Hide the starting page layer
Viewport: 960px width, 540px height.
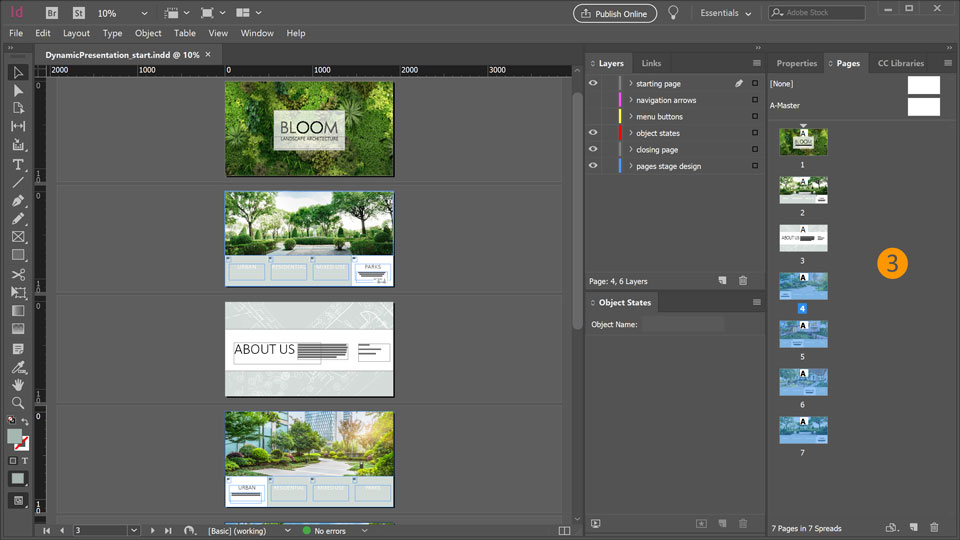pyautogui.click(x=593, y=84)
